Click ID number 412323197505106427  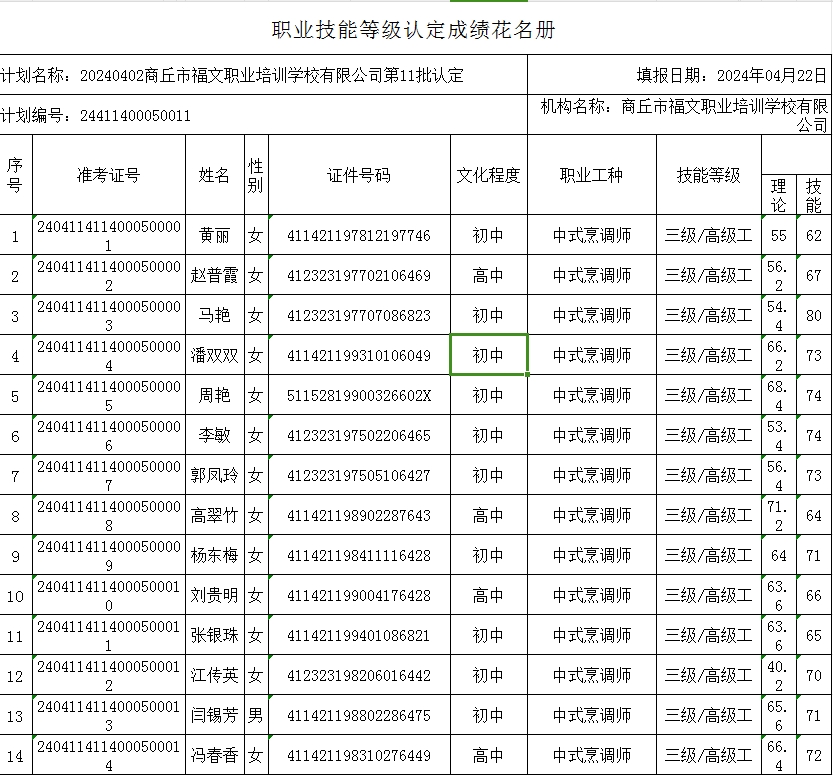pyautogui.click(x=359, y=475)
